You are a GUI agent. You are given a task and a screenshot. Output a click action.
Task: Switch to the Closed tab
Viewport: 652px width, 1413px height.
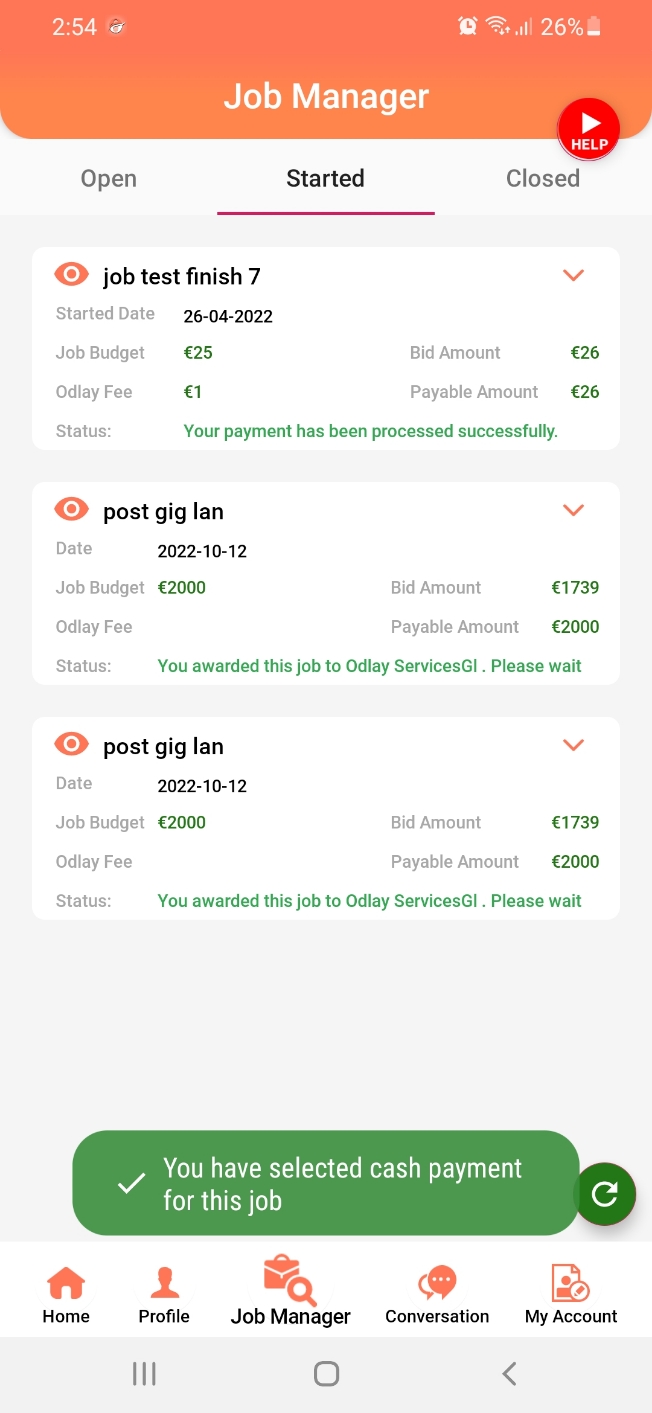pyautogui.click(x=543, y=179)
